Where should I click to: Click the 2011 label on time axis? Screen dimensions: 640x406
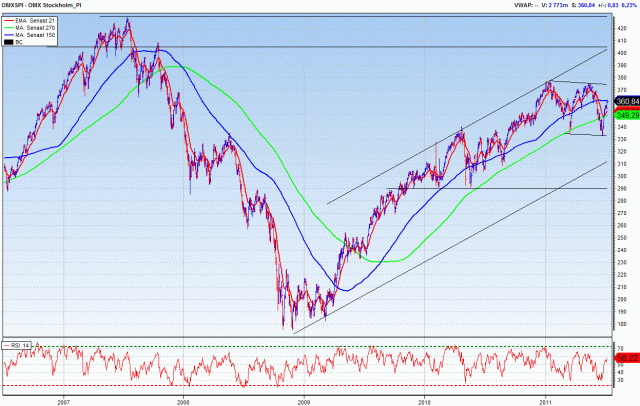[x=545, y=401]
